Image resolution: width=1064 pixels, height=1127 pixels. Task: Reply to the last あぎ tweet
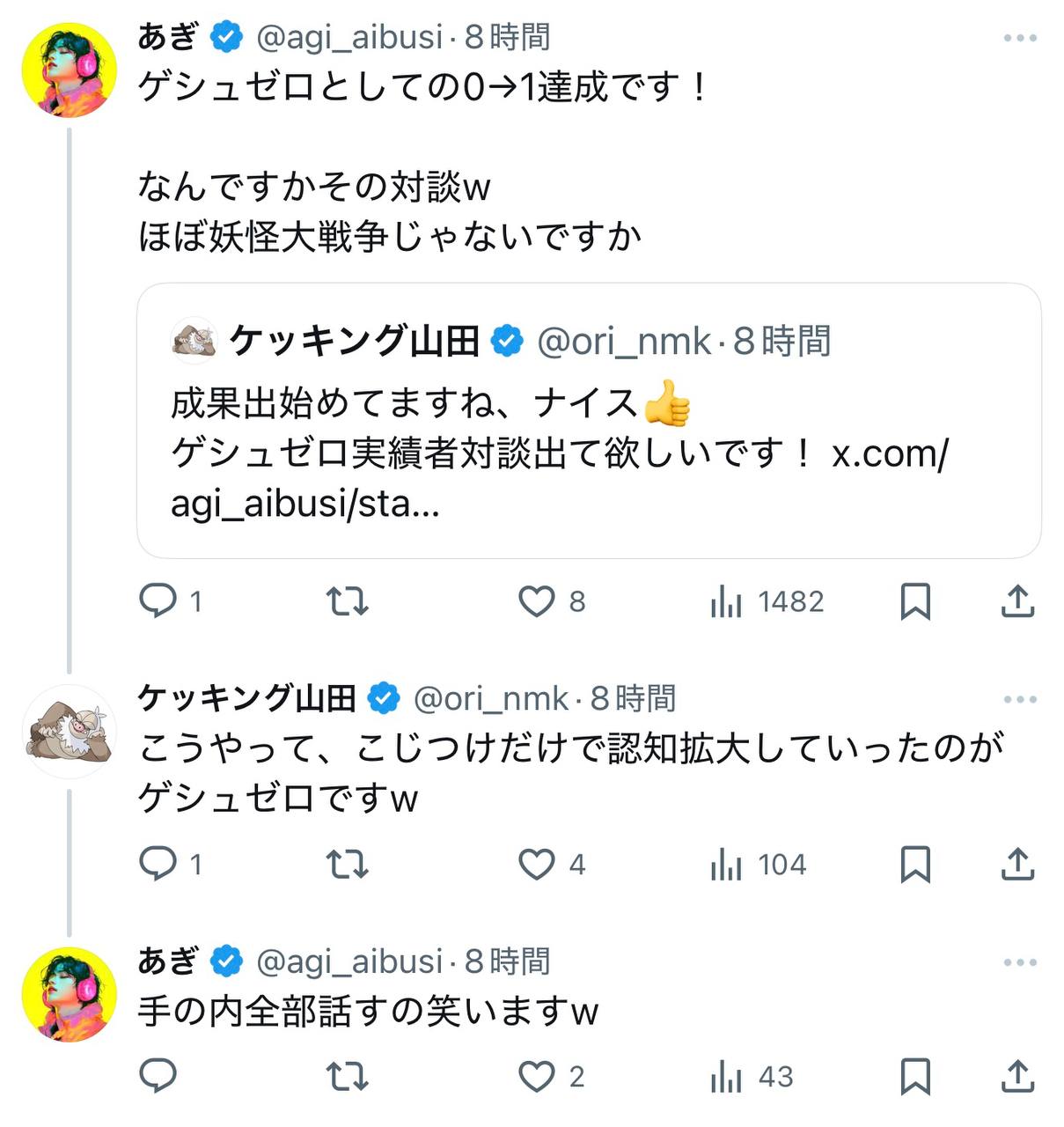(159, 1076)
